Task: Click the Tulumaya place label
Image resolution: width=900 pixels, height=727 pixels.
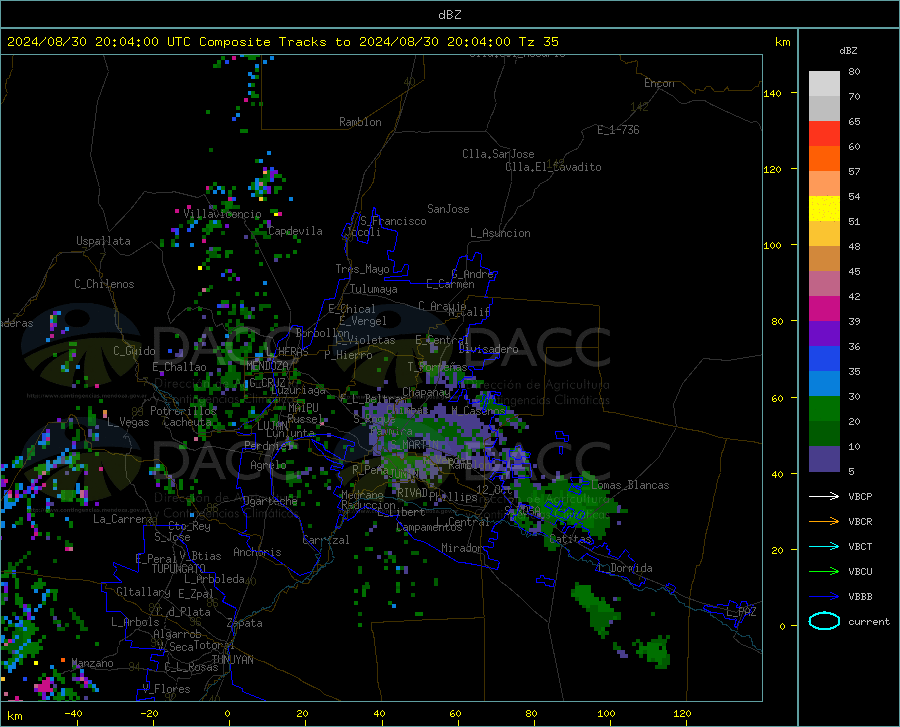Action: pos(373,289)
